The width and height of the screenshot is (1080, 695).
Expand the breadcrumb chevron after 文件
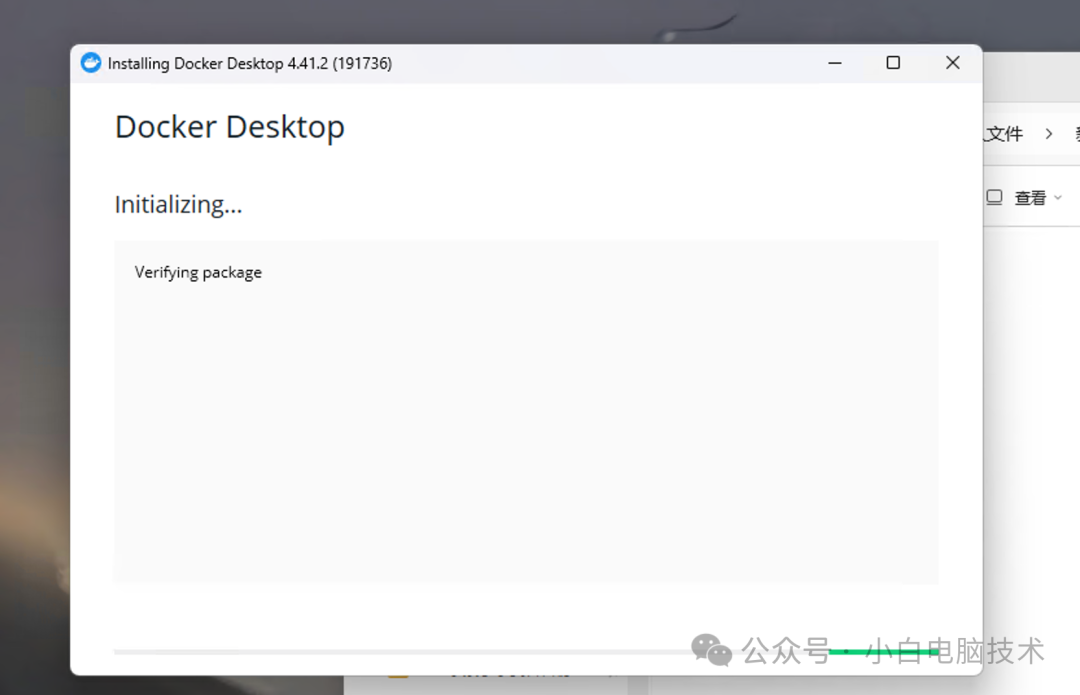point(1048,132)
